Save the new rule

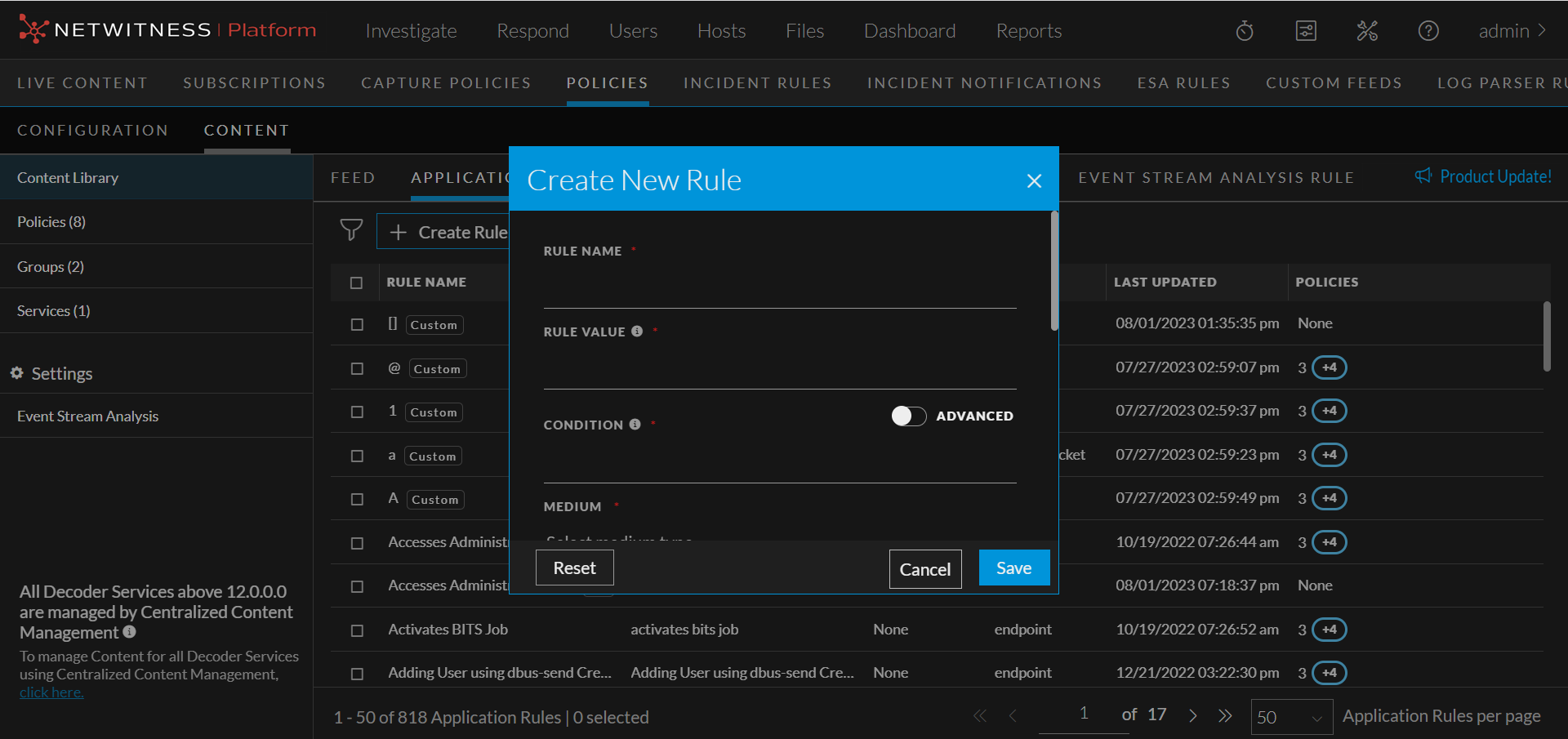click(1013, 568)
